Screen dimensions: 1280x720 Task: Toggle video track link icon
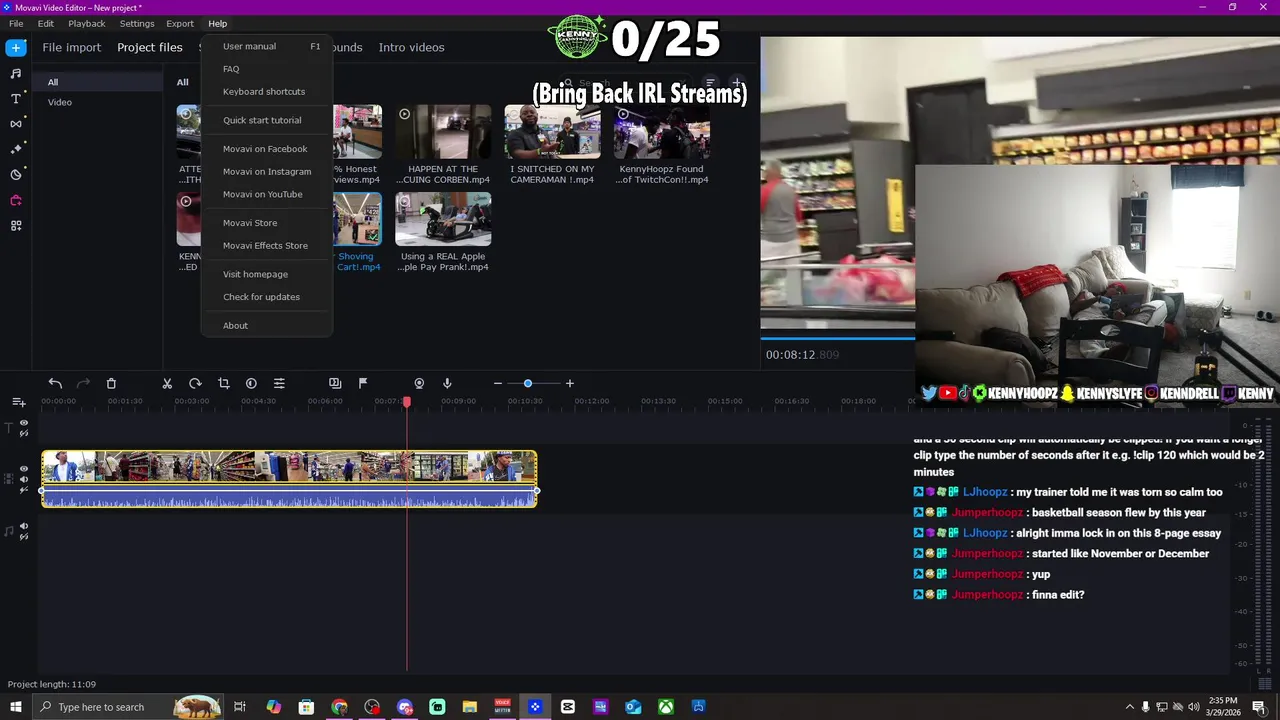[x=24, y=490]
